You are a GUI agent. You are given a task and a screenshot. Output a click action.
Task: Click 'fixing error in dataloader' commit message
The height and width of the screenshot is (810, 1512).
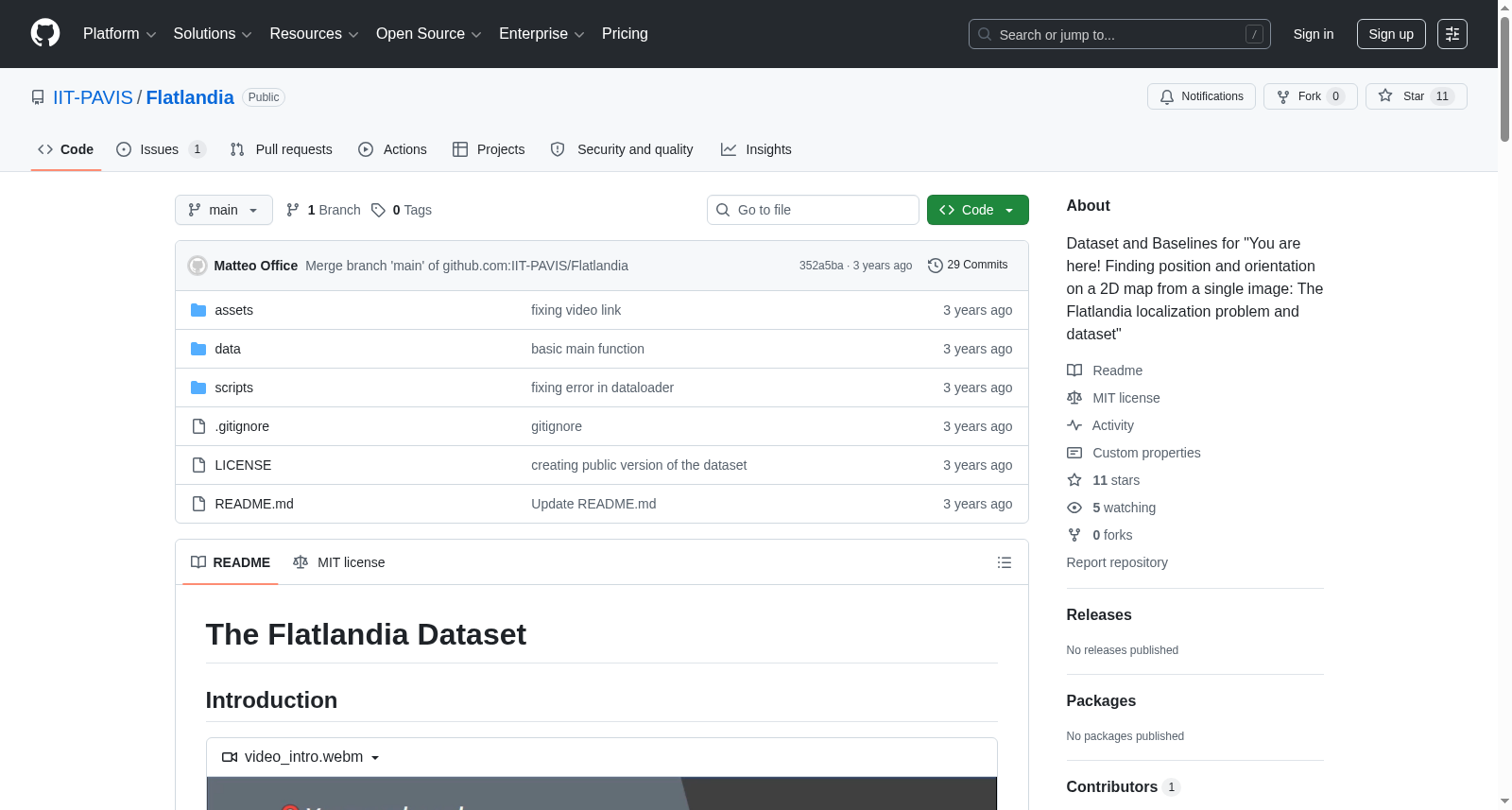pos(602,388)
